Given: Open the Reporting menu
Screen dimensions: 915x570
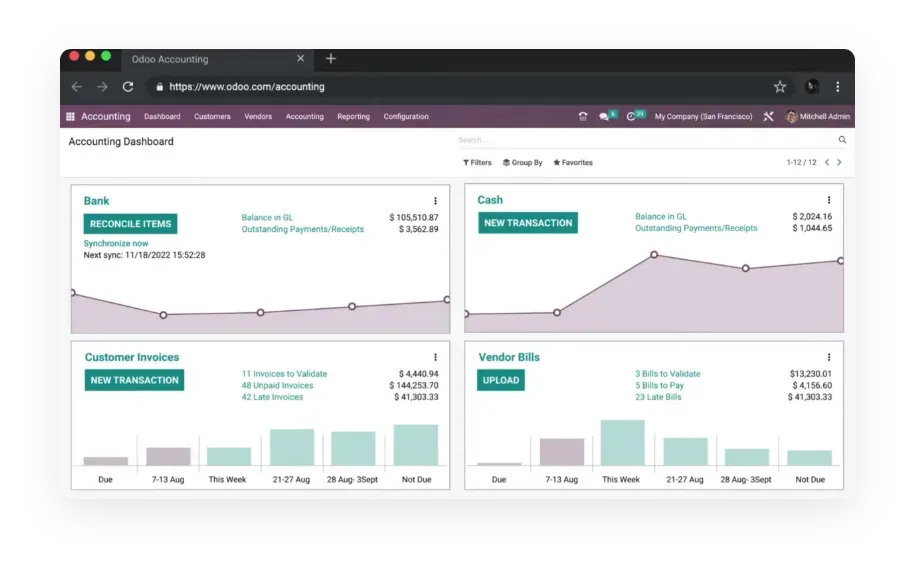Looking at the screenshot, I should tap(353, 117).
